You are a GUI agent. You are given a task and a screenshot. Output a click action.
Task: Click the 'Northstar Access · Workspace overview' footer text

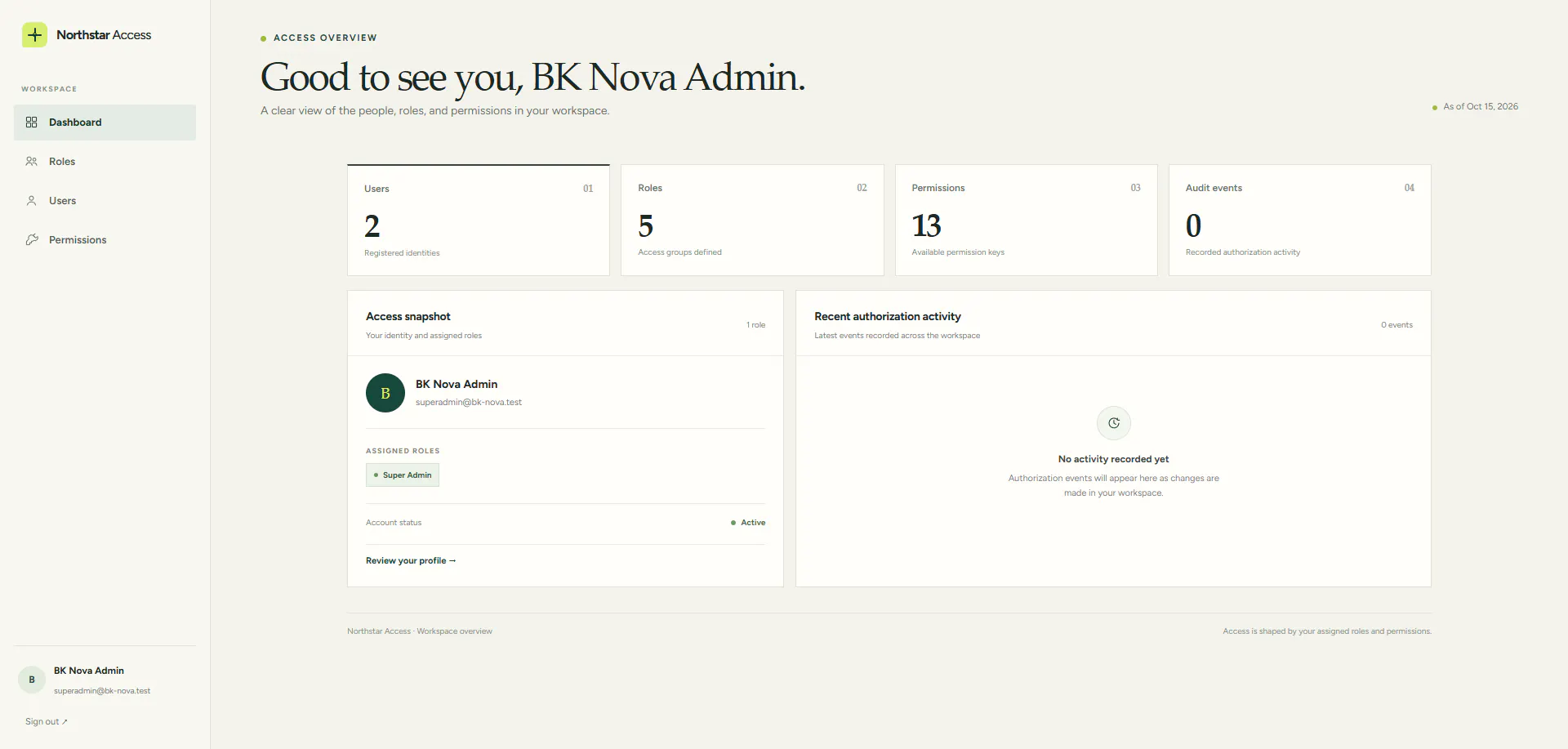click(420, 631)
